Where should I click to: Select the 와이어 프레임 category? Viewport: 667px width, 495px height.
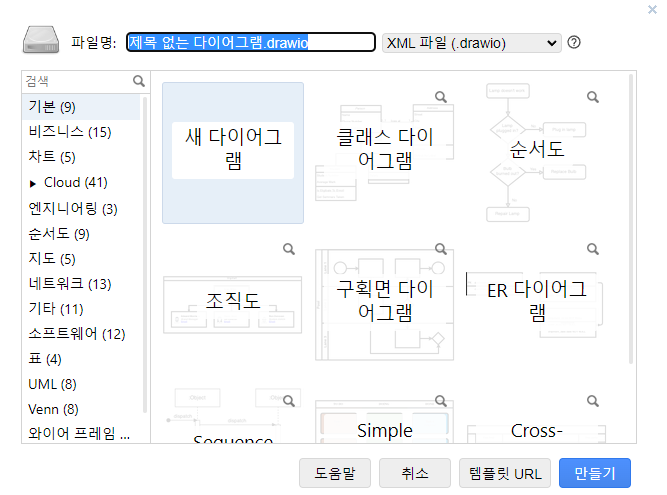81,433
